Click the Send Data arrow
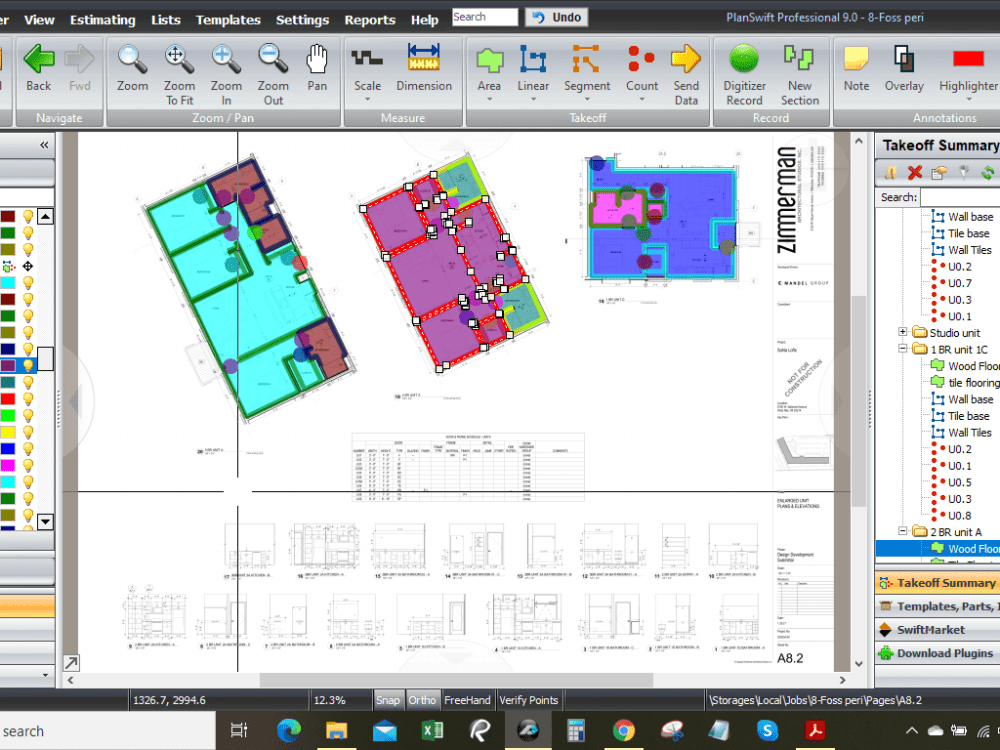1000x750 pixels. tap(686, 75)
